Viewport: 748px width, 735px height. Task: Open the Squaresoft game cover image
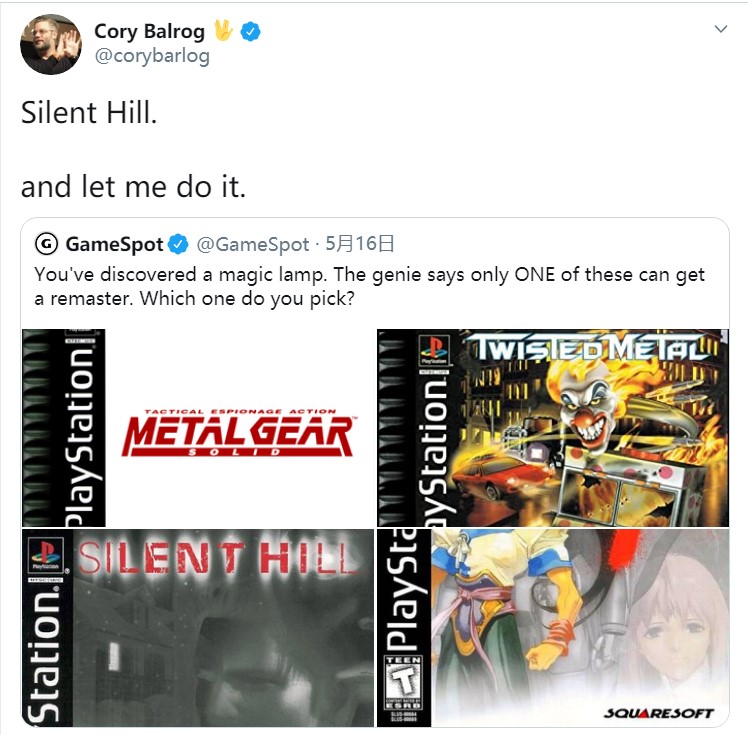pyautogui.click(x=553, y=628)
